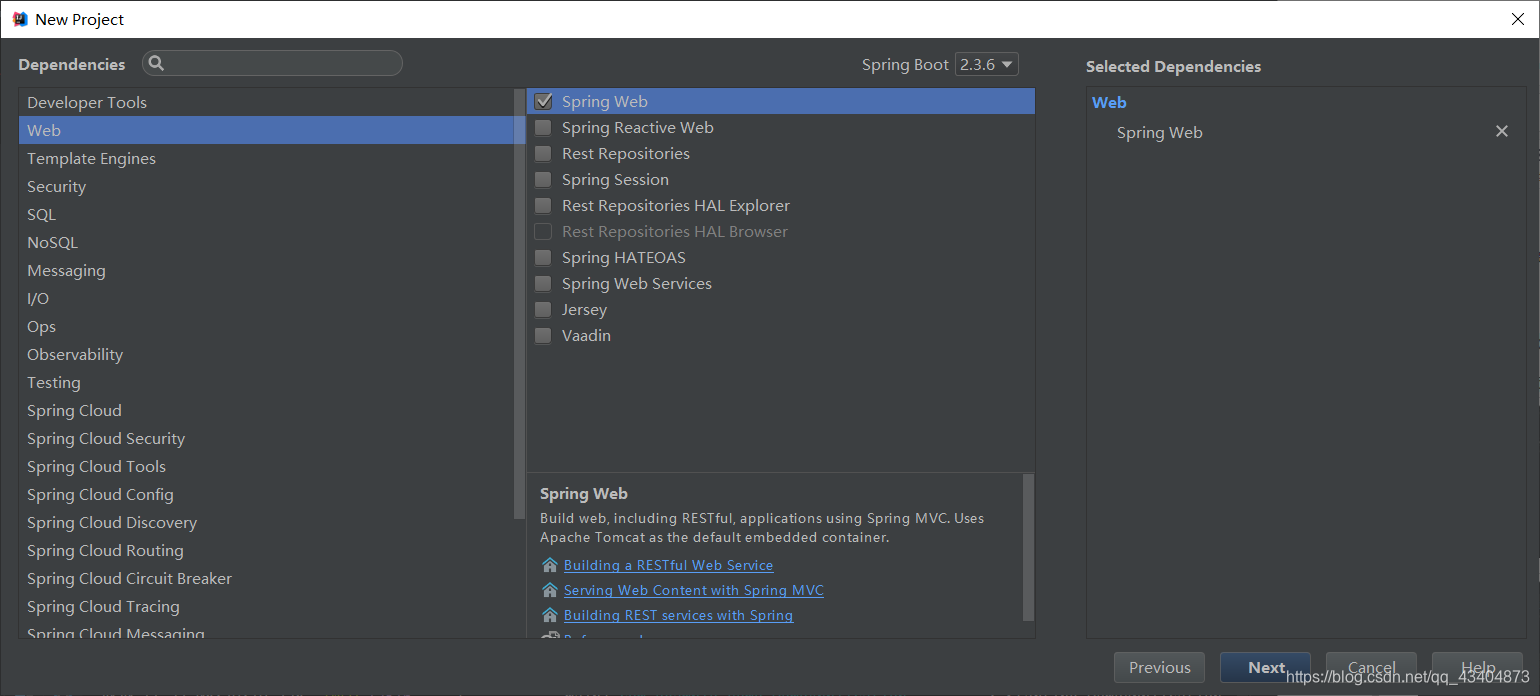Close the New Project dialog window
Screen dimensions: 1540x696
point(1517,19)
